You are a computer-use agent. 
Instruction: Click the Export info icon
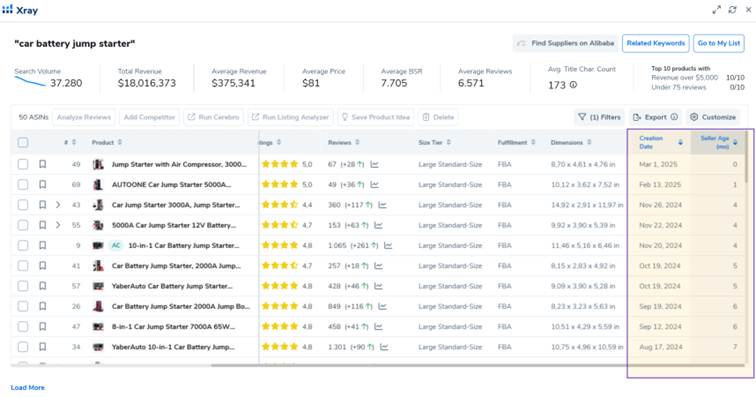tap(674, 117)
